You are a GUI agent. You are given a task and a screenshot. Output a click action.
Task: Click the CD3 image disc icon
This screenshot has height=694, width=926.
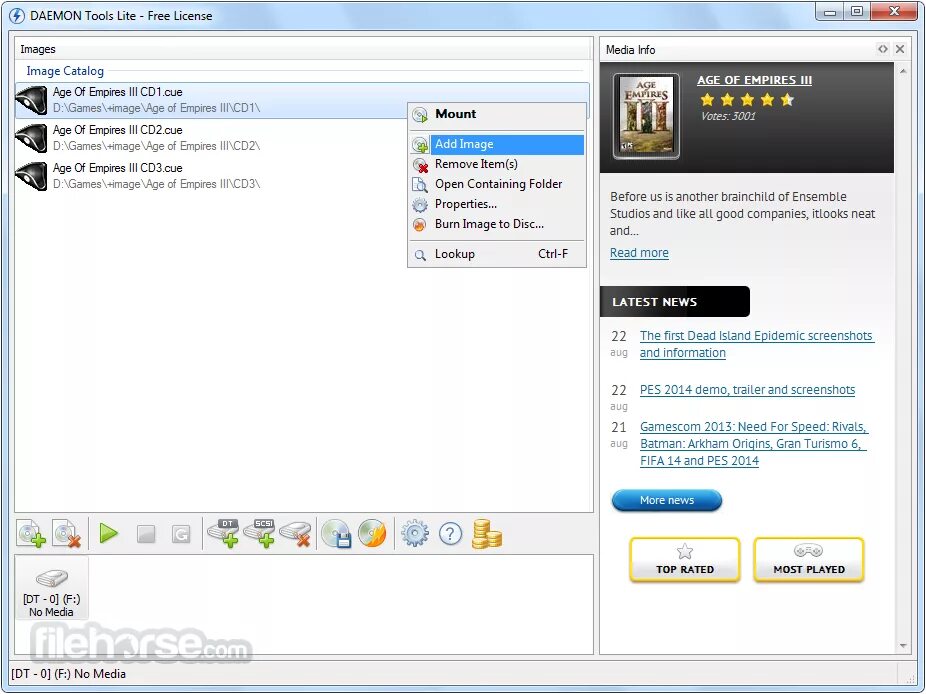pyautogui.click(x=31, y=176)
